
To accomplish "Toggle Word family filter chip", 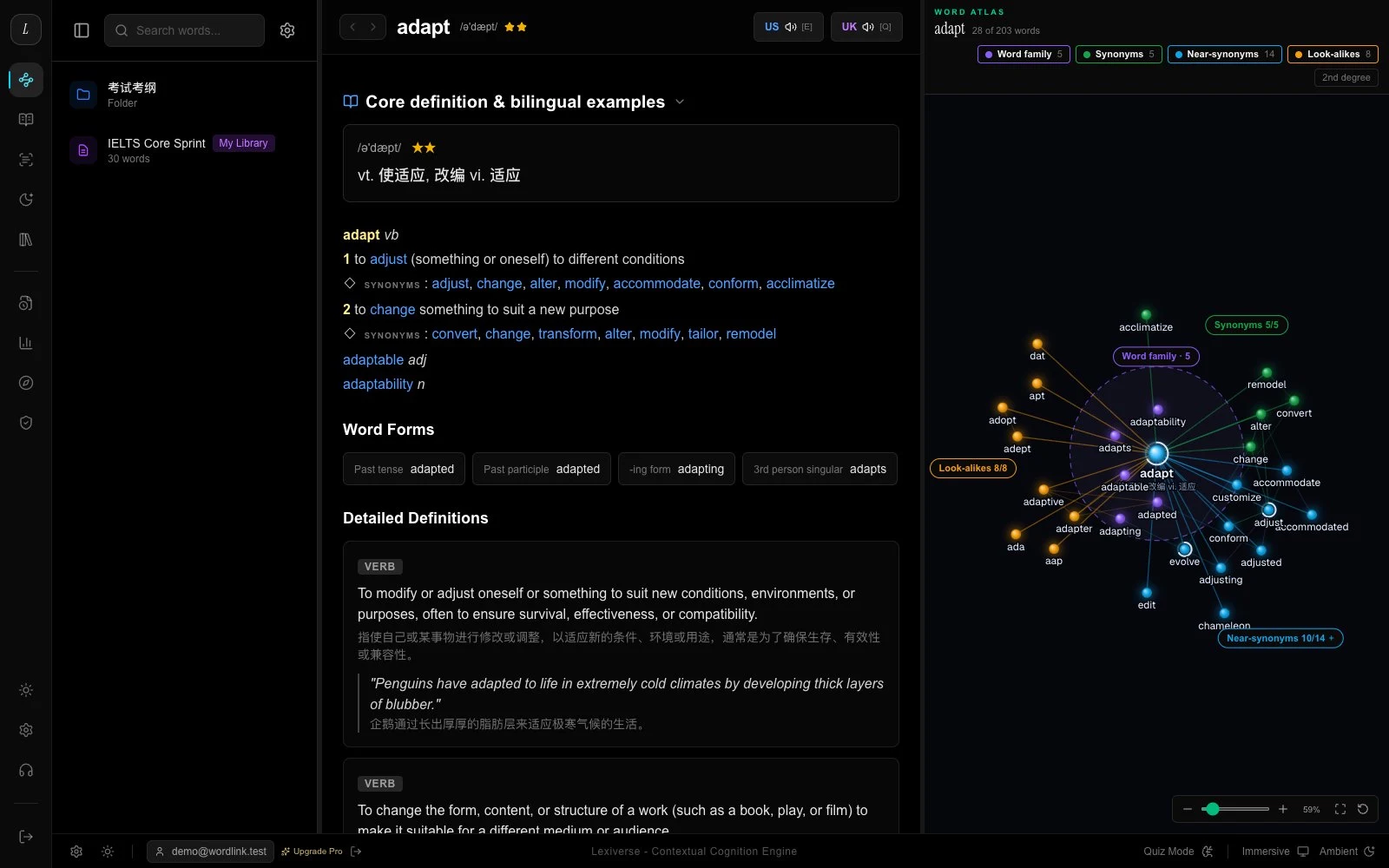I will pos(1024,54).
